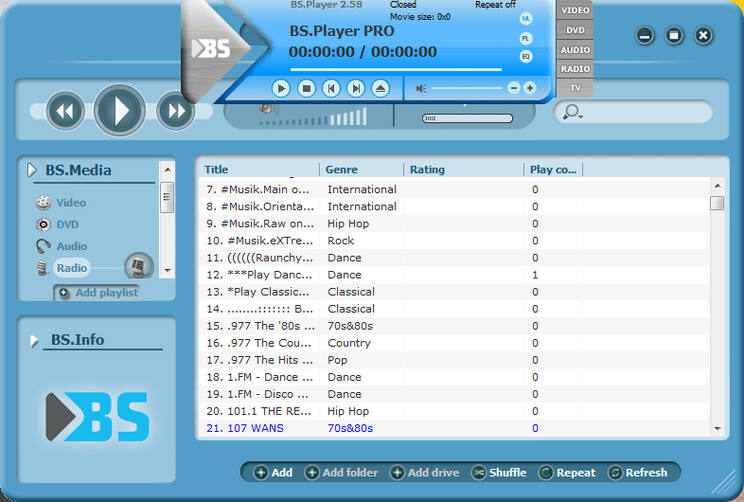This screenshot has height=502, width=744.
Task: Expand the BS.Info panel arrow
Action: 34,341
